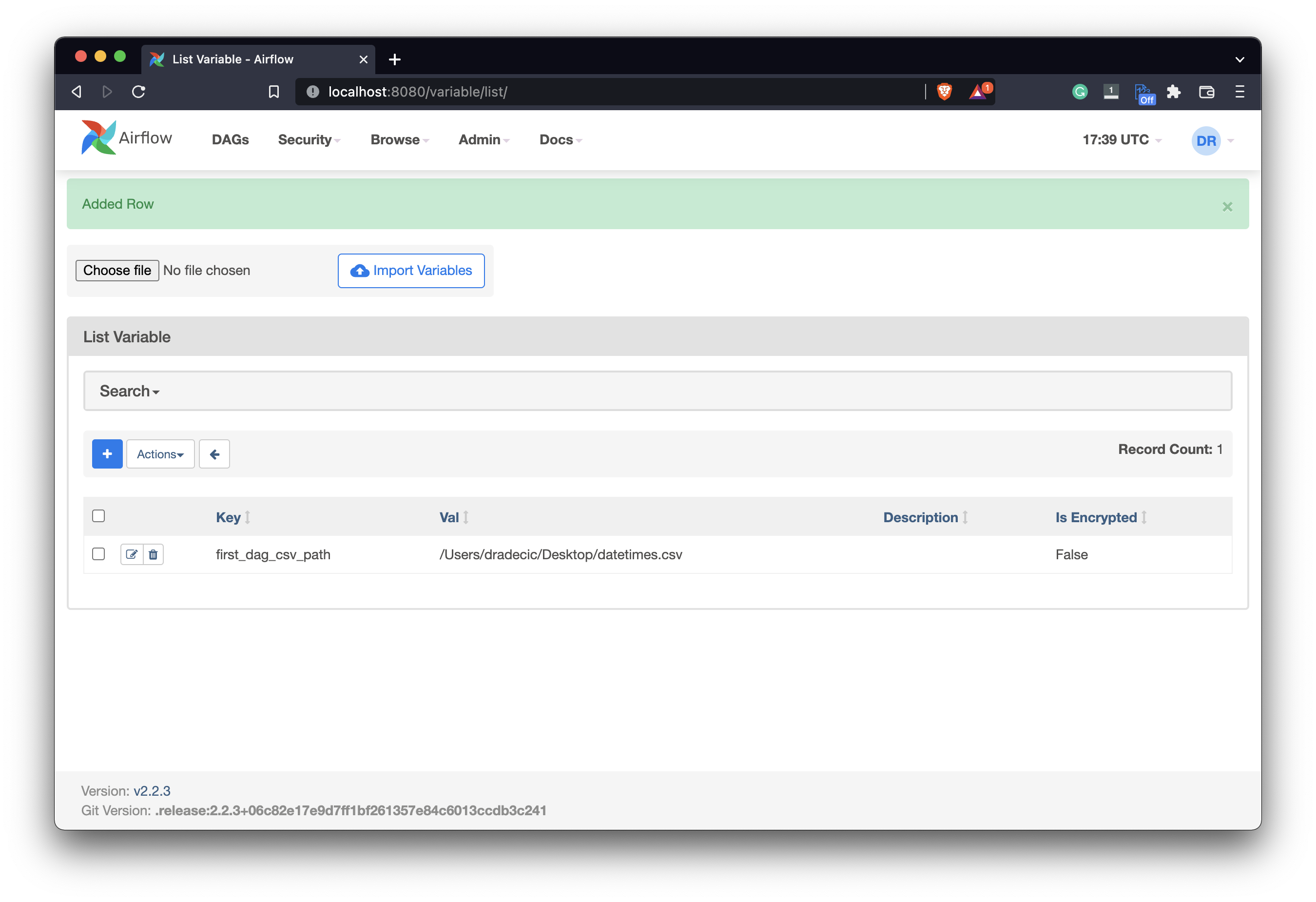1316x902 pixels.
Task: Sort by the Key column header
Action: (229, 517)
